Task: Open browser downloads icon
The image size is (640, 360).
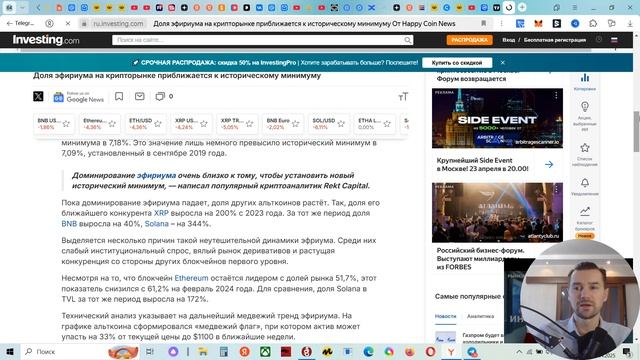Action: click(x=630, y=24)
